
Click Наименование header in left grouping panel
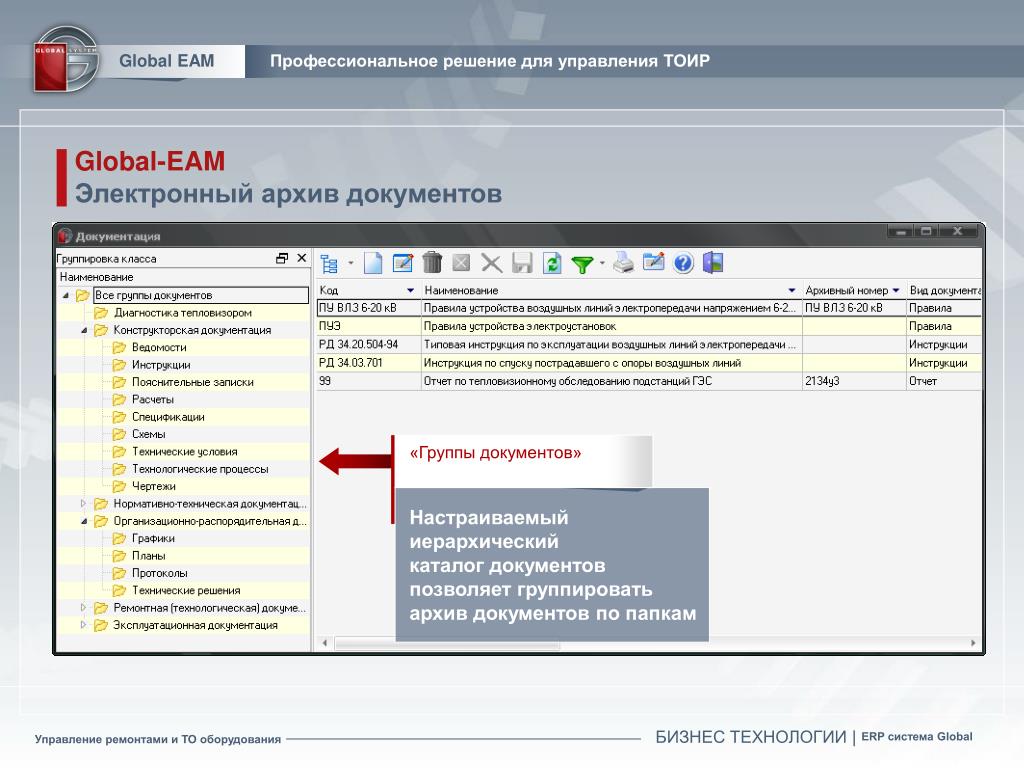[x=97, y=277]
